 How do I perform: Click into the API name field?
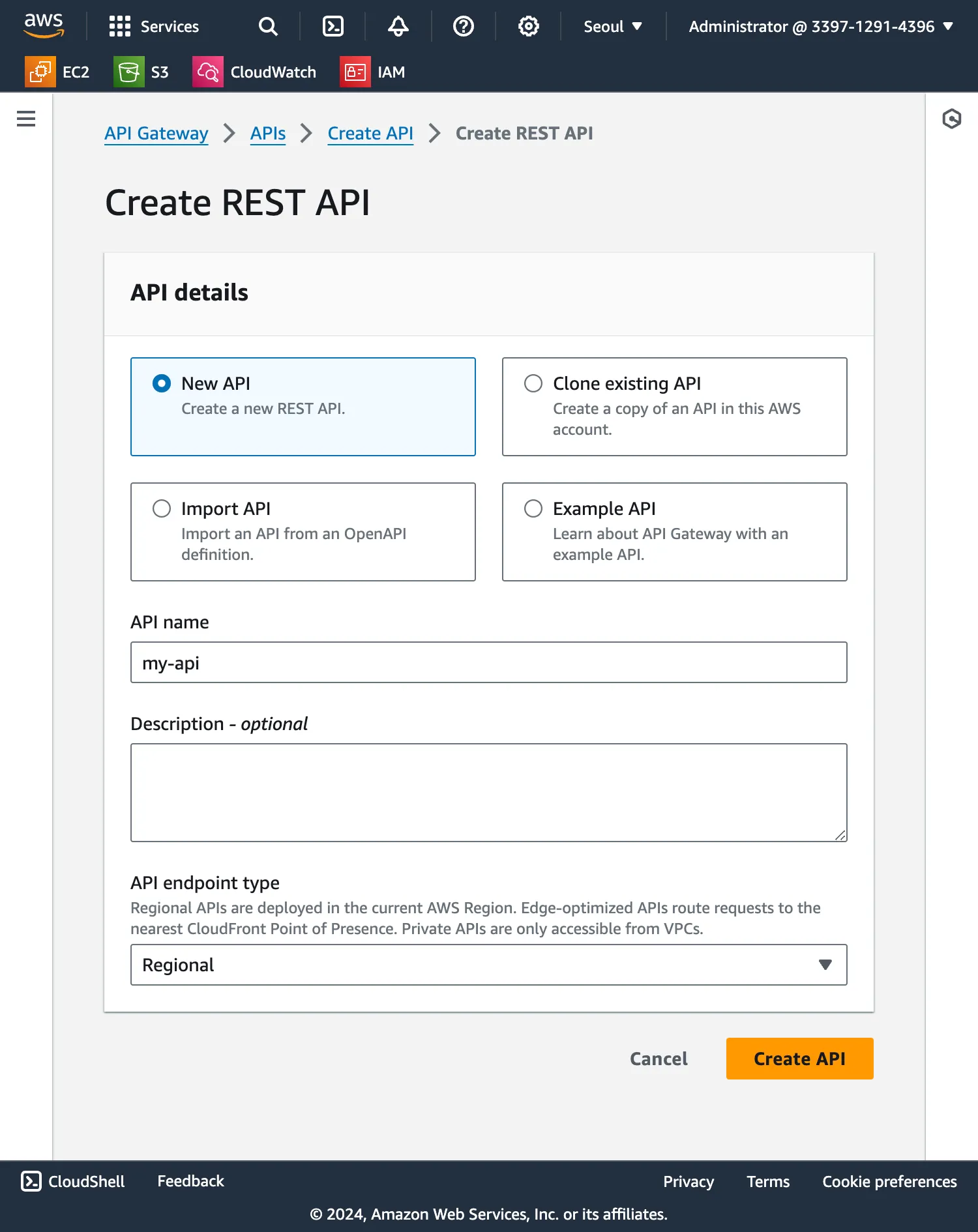tap(488, 662)
